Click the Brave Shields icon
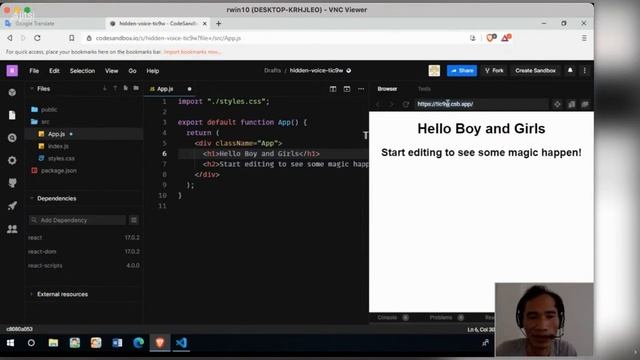The height and width of the screenshot is (360, 640). point(491,38)
